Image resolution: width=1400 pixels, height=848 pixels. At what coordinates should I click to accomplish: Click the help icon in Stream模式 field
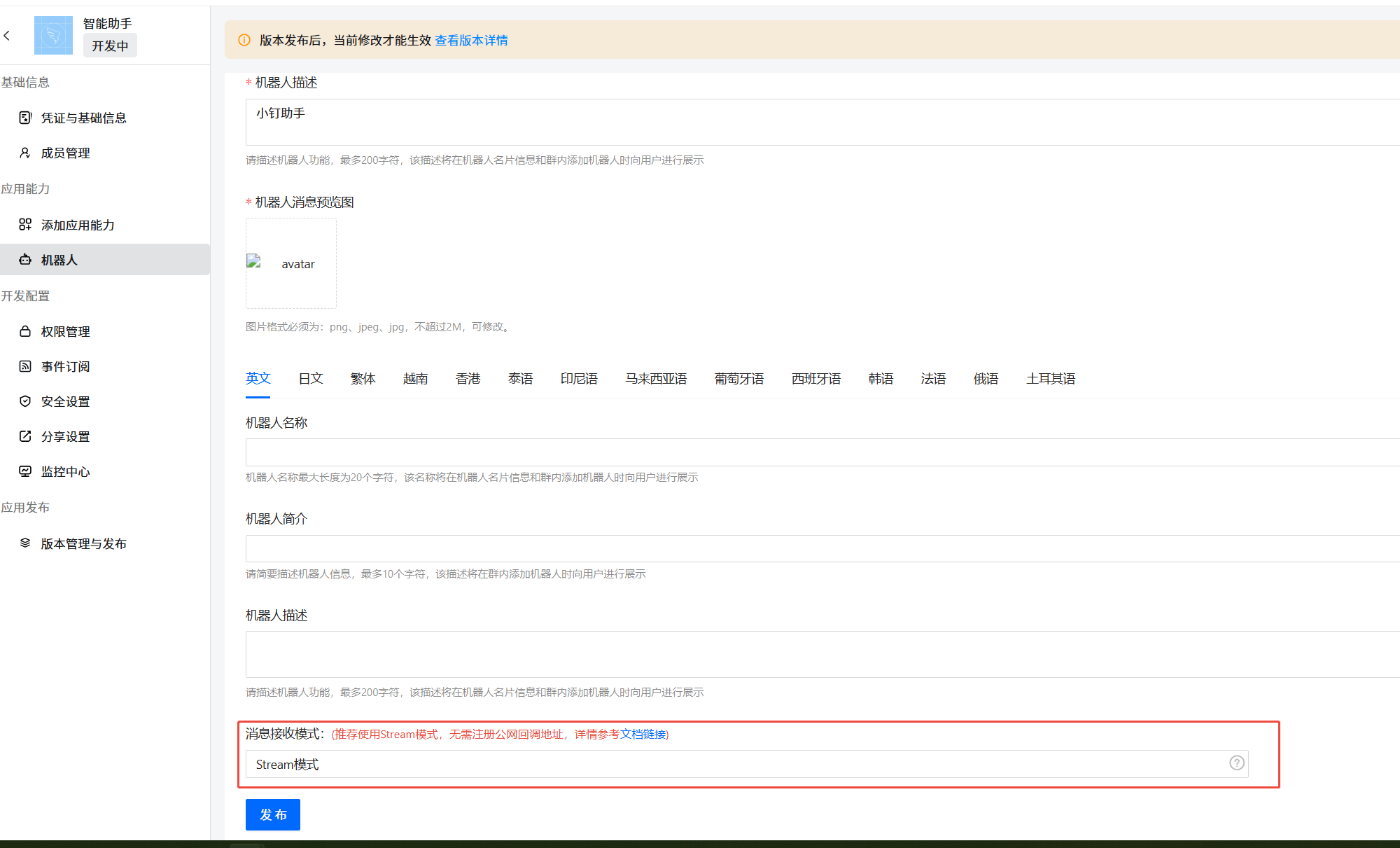point(1237,763)
